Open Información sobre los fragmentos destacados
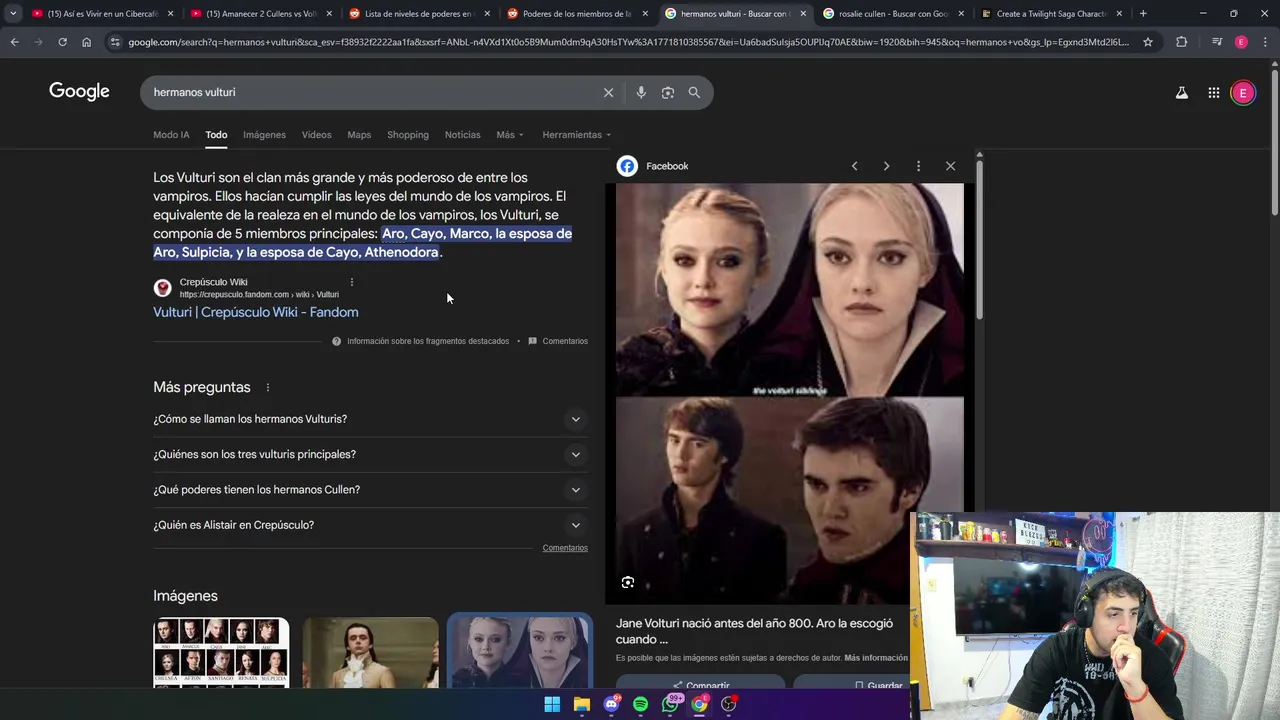Viewport: 1280px width, 720px height. pos(420,341)
